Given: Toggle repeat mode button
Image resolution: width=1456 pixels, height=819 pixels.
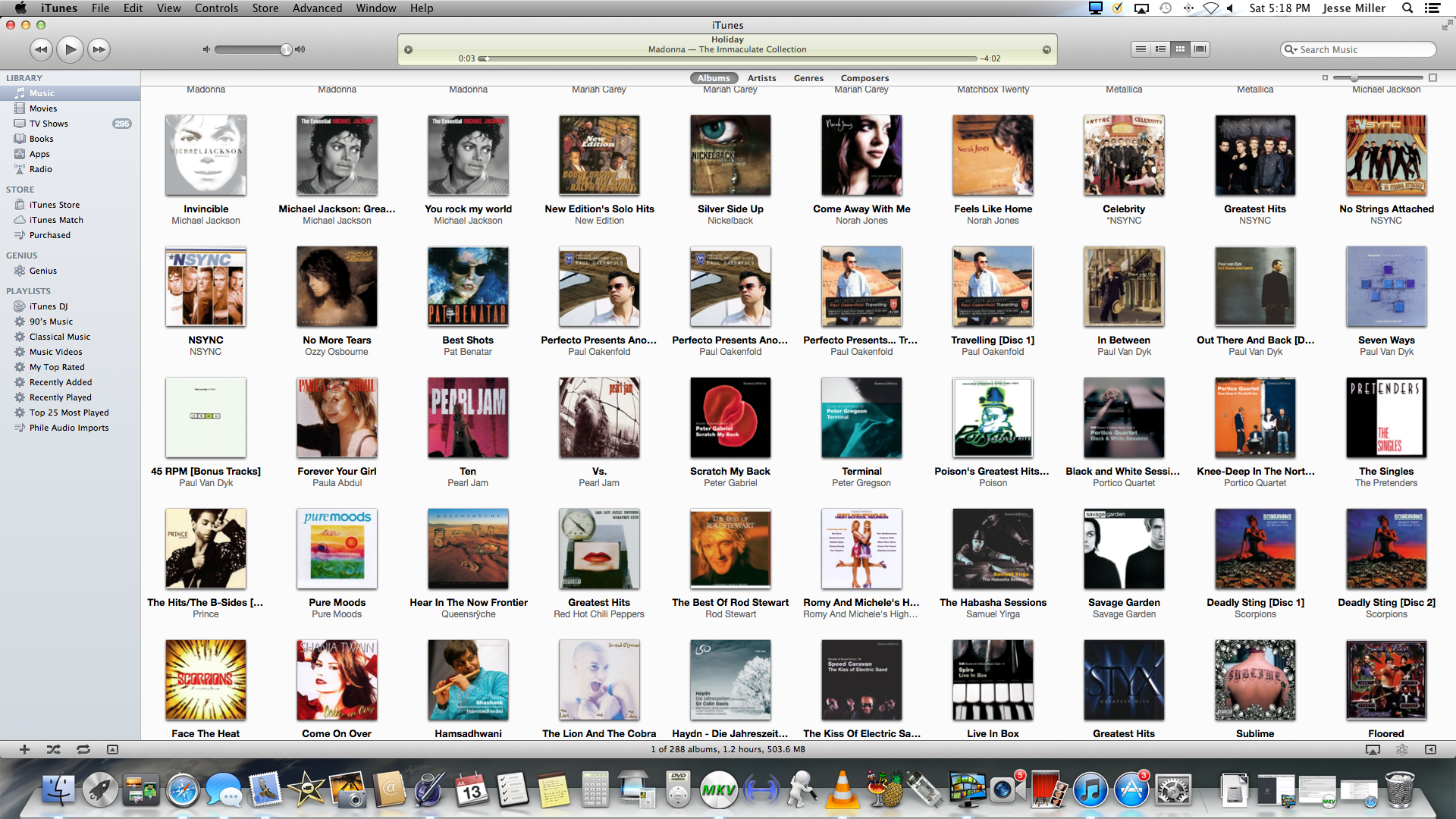Looking at the screenshot, I should click(x=83, y=749).
